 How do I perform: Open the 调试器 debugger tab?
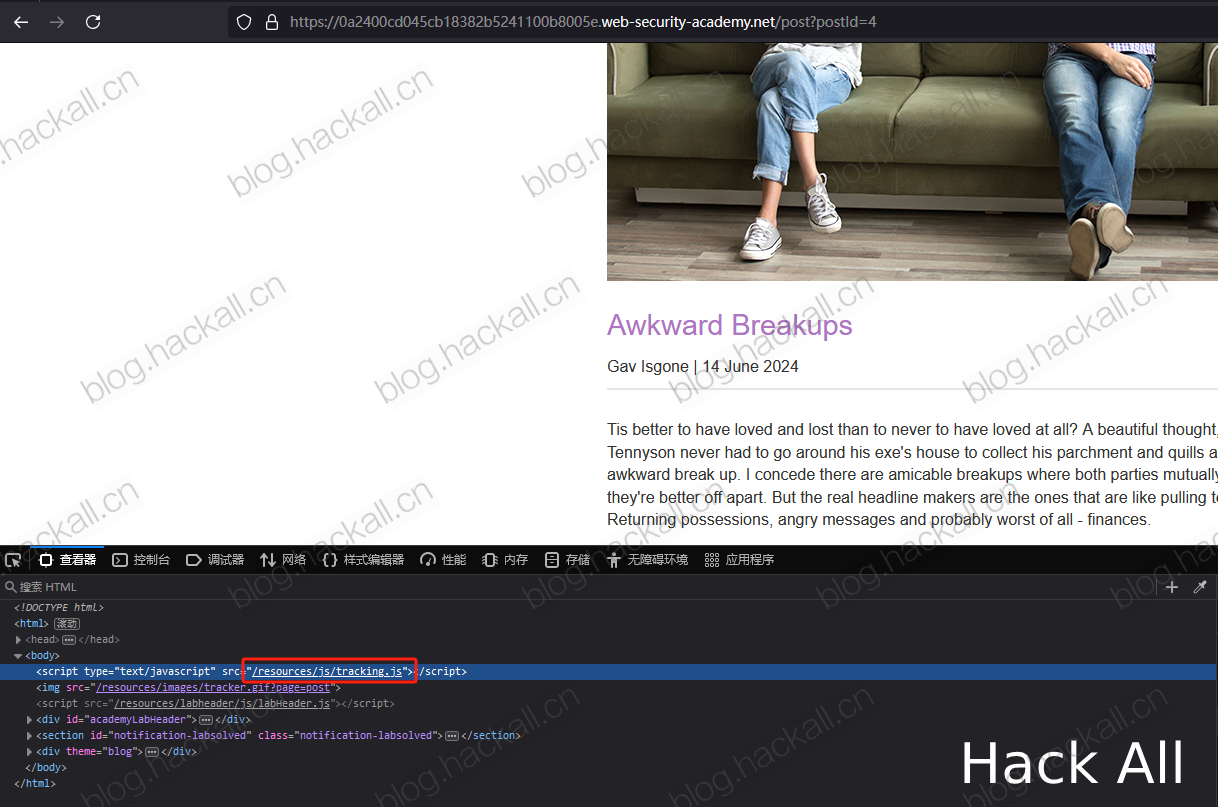pyautogui.click(x=215, y=560)
